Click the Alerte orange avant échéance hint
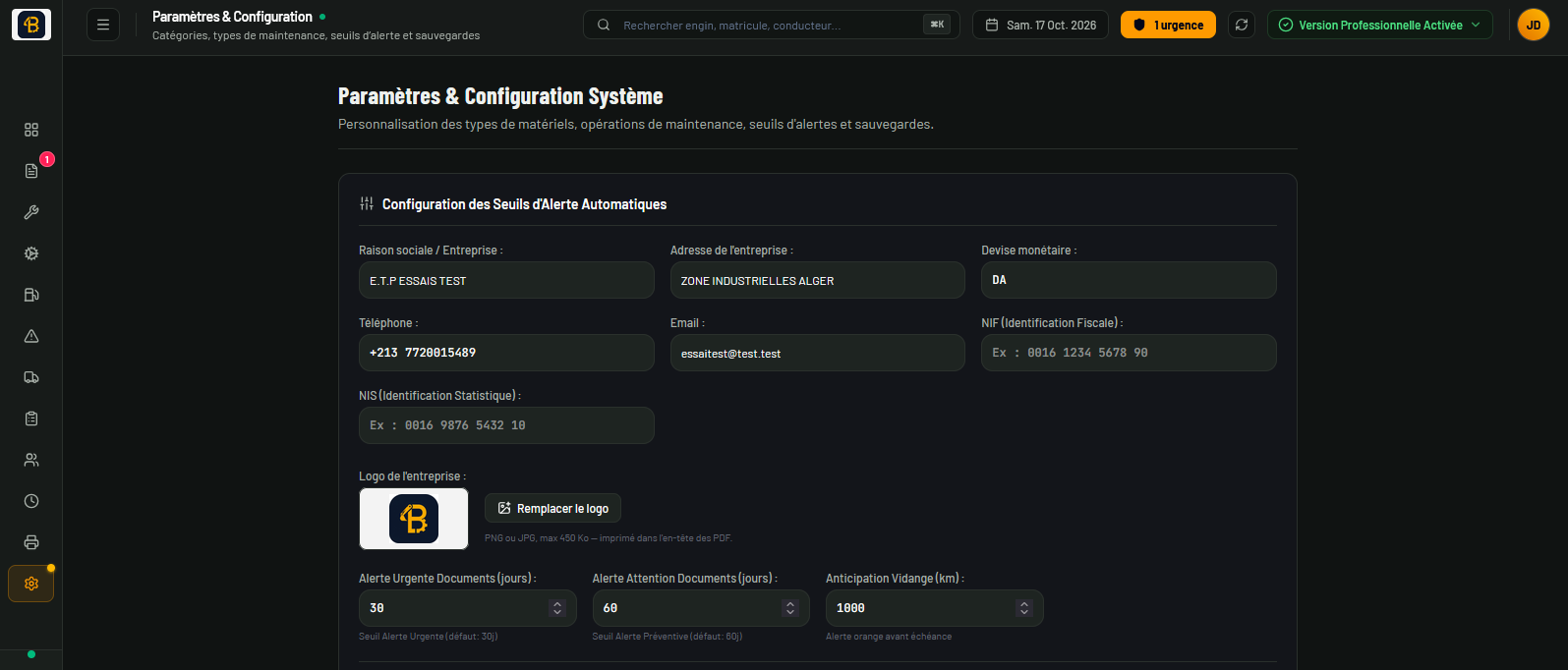Image resolution: width=1568 pixels, height=670 pixels. (x=889, y=637)
